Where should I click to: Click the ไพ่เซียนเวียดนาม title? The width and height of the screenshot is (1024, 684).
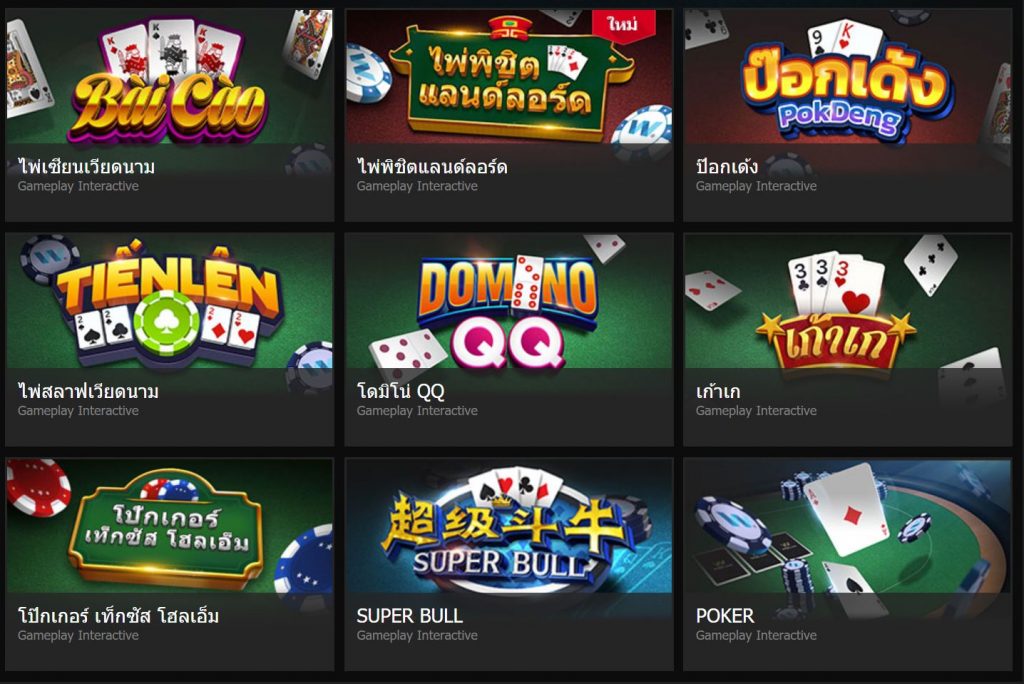point(86,167)
